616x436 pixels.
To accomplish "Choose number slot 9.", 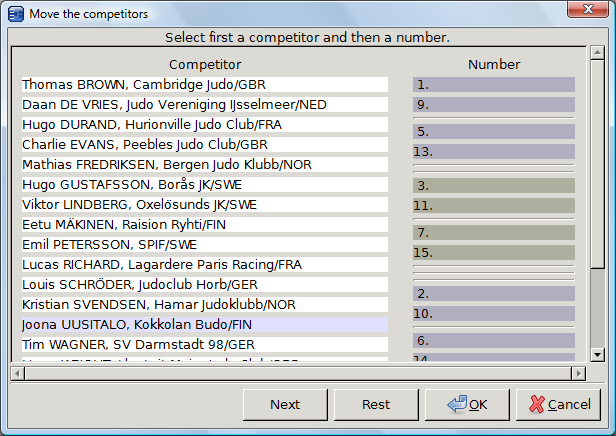I will [x=493, y=105].
